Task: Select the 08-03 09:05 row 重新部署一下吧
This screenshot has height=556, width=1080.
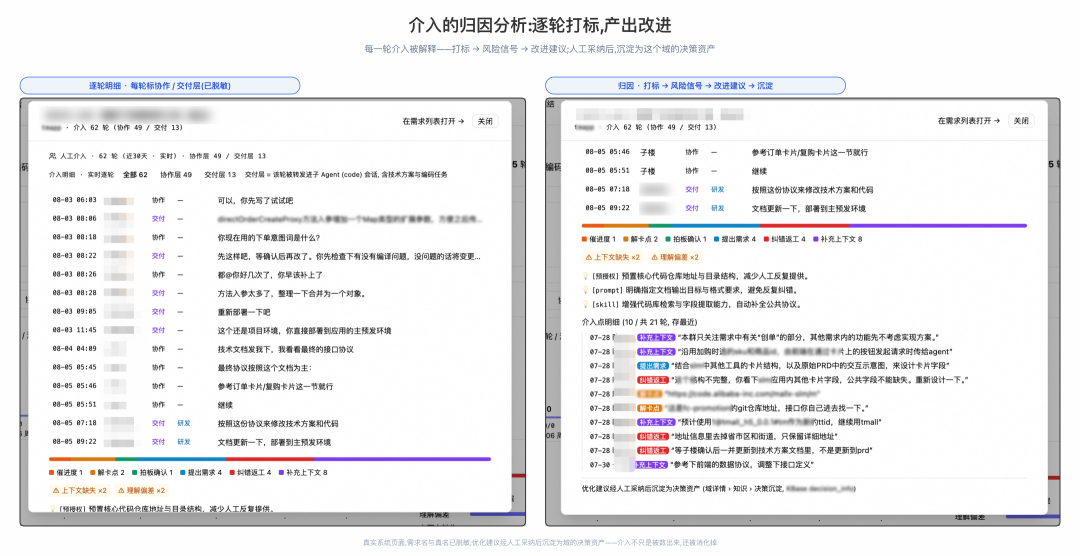Action: [270, 312]
